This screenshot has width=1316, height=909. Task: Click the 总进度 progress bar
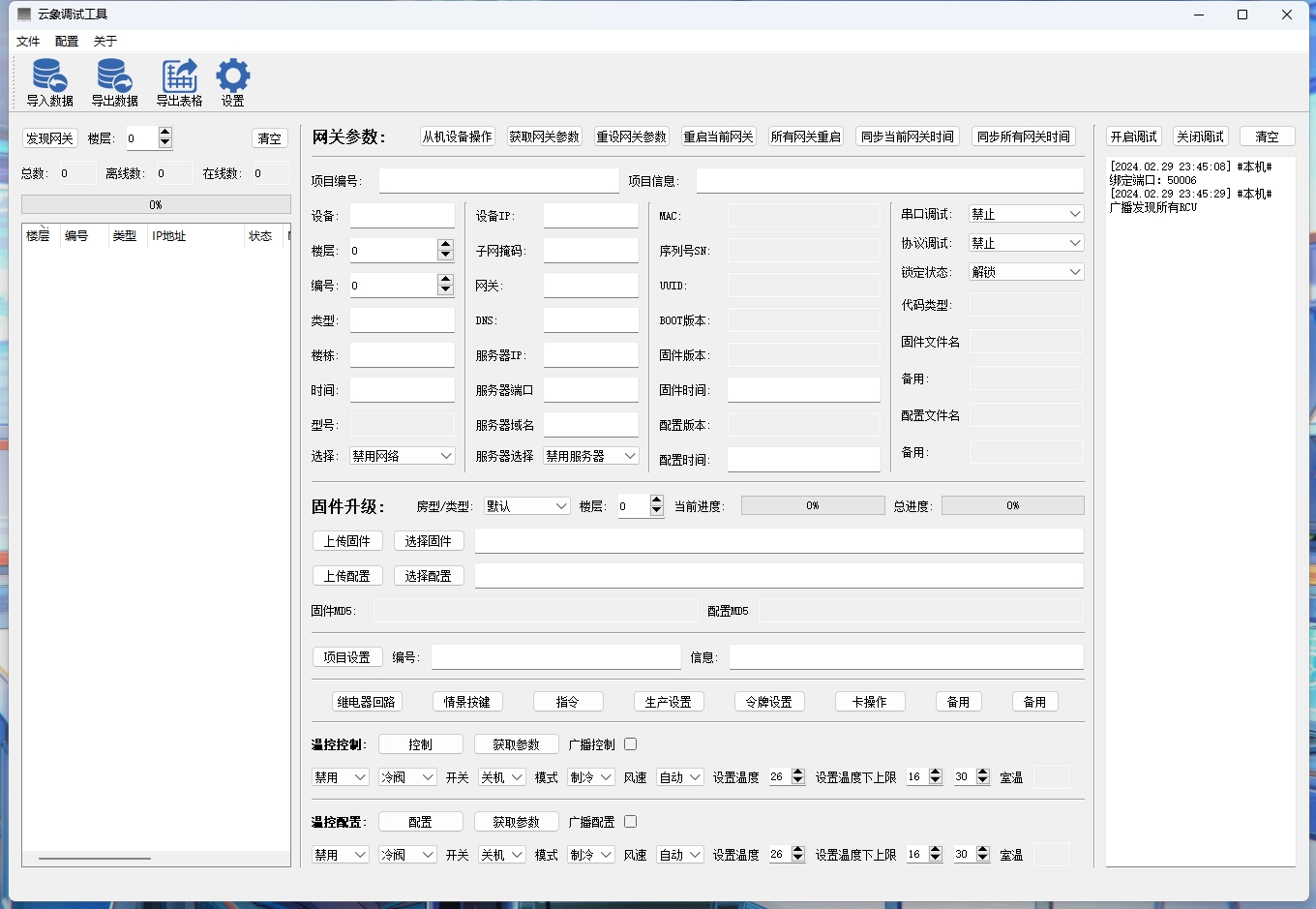[x=1013, y=505]
